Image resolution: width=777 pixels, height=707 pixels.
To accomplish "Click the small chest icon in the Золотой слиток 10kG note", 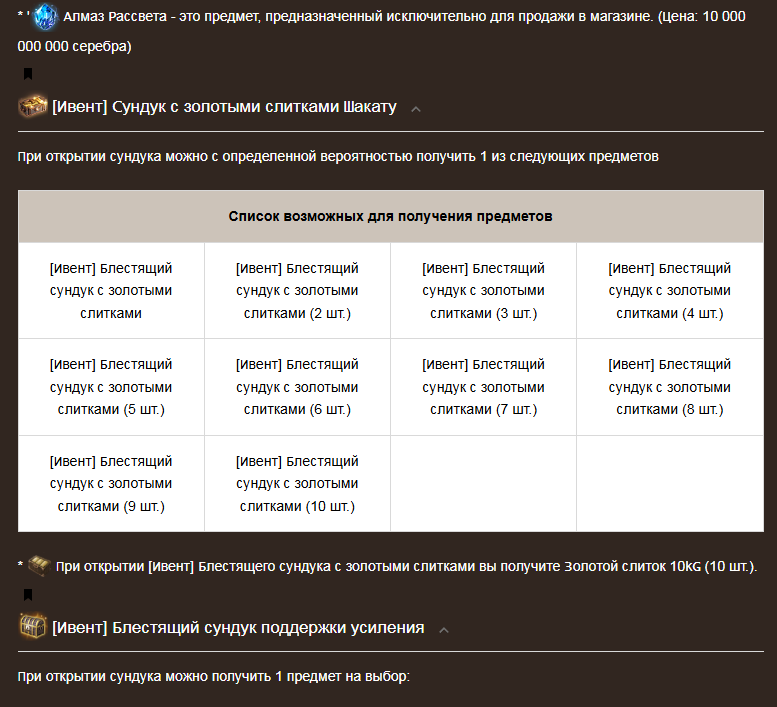I will [x=39, y=566].
